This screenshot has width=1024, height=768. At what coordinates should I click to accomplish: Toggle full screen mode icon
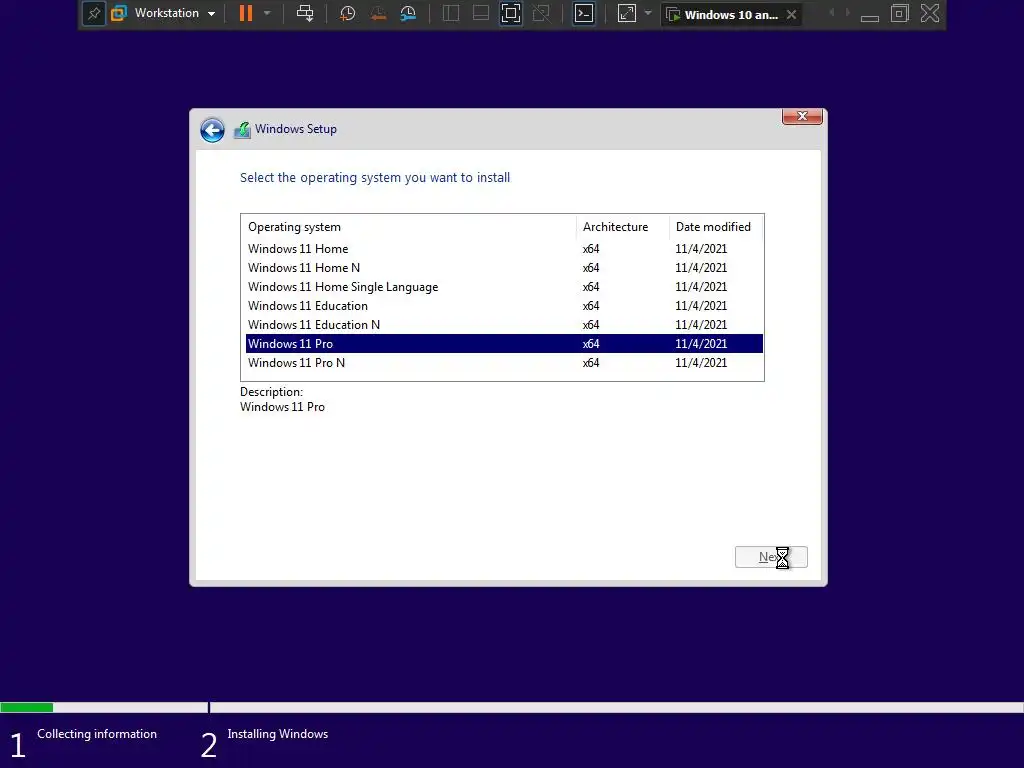pyautogui.click(x=511, y=13)
